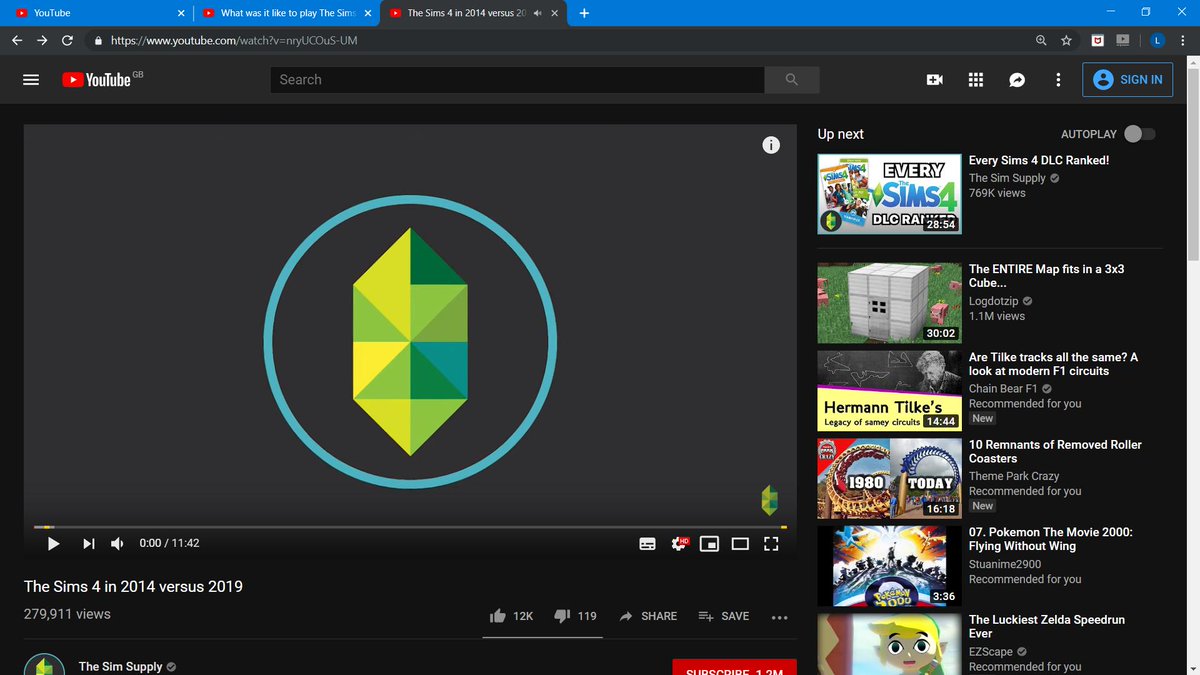Open the YouTube header settings three-dot menu
This screenshot has height=675, width=1200.
(1058, 80)
